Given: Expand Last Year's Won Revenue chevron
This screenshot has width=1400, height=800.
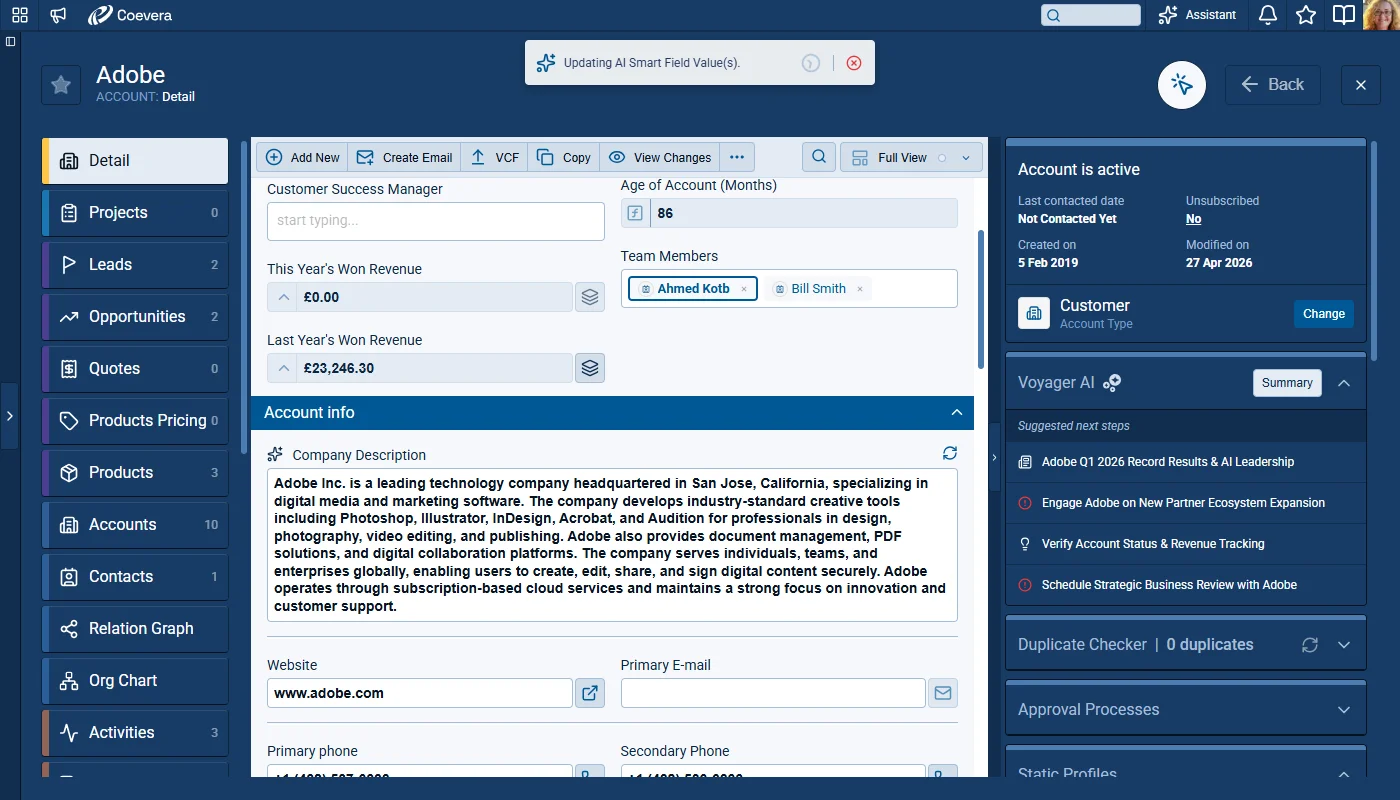Looking at the screenshot, I should pyautogui.click(x=285, y=368).
